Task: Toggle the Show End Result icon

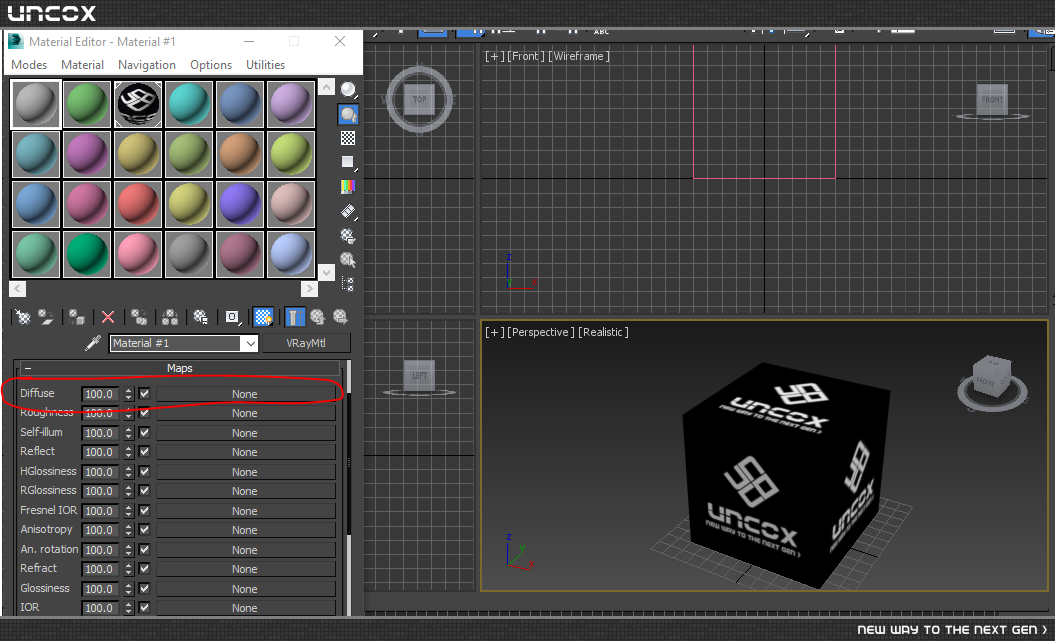Action: 295,317
